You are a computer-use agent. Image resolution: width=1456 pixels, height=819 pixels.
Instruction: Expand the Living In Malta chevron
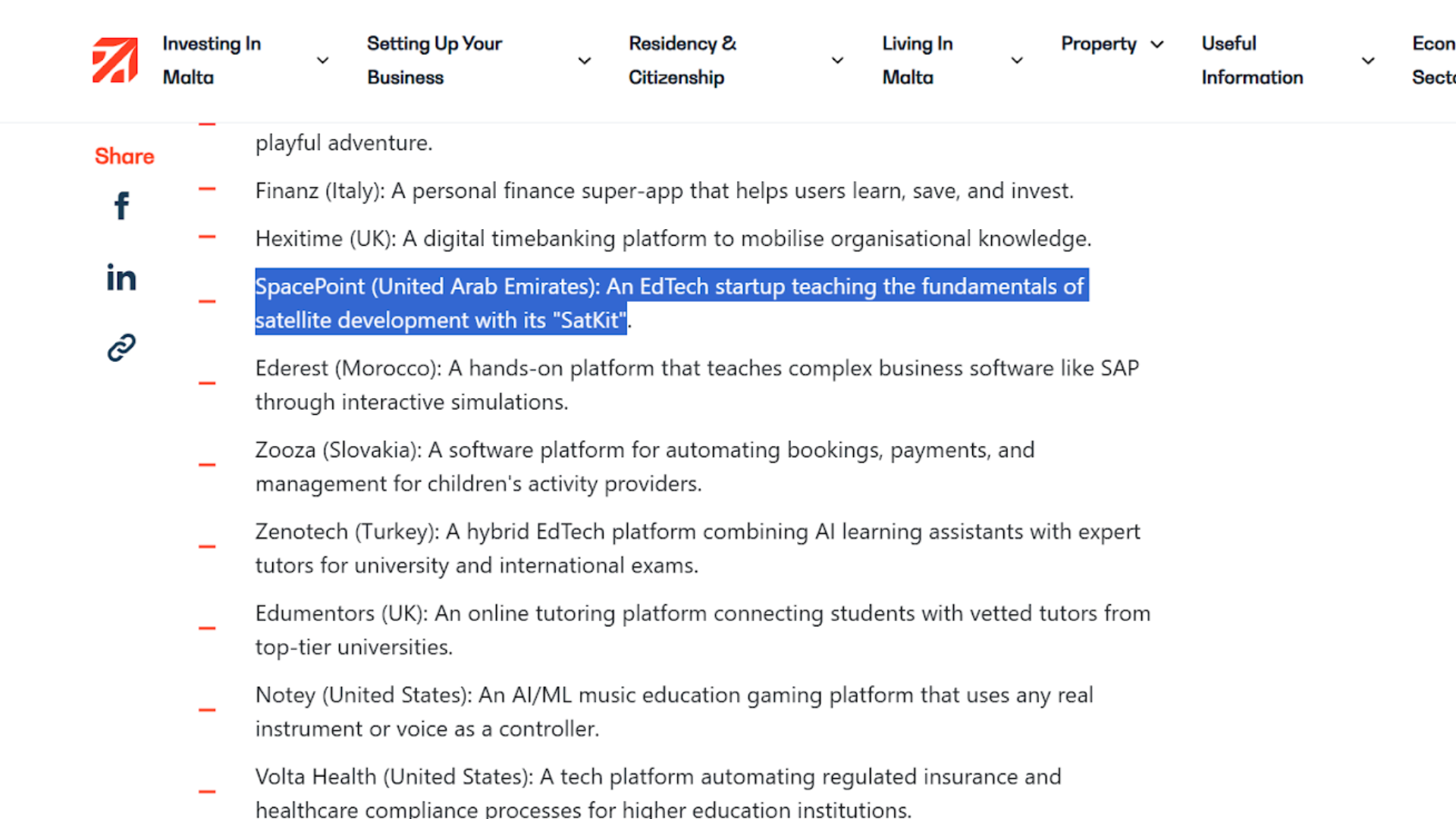[x=1017, y=61]
